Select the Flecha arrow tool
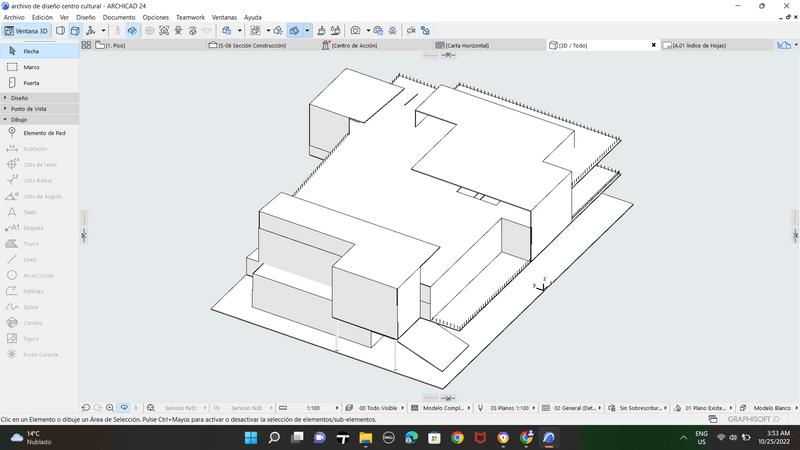The width and height of the screenshot is (800, 450). pyautogui.click(x=30, y=51)
